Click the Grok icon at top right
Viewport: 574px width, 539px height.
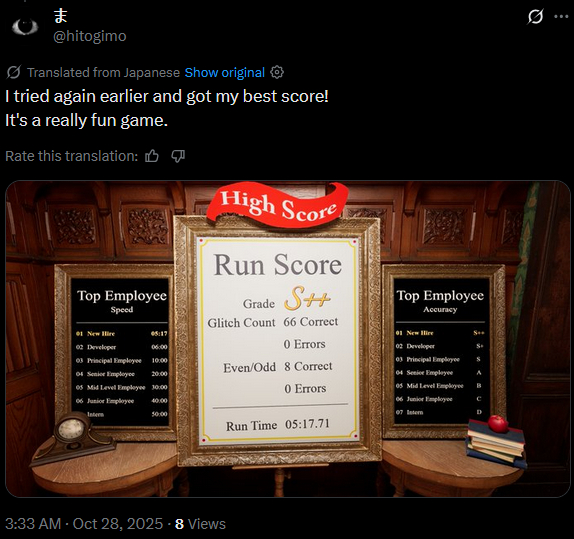(536, 17)
